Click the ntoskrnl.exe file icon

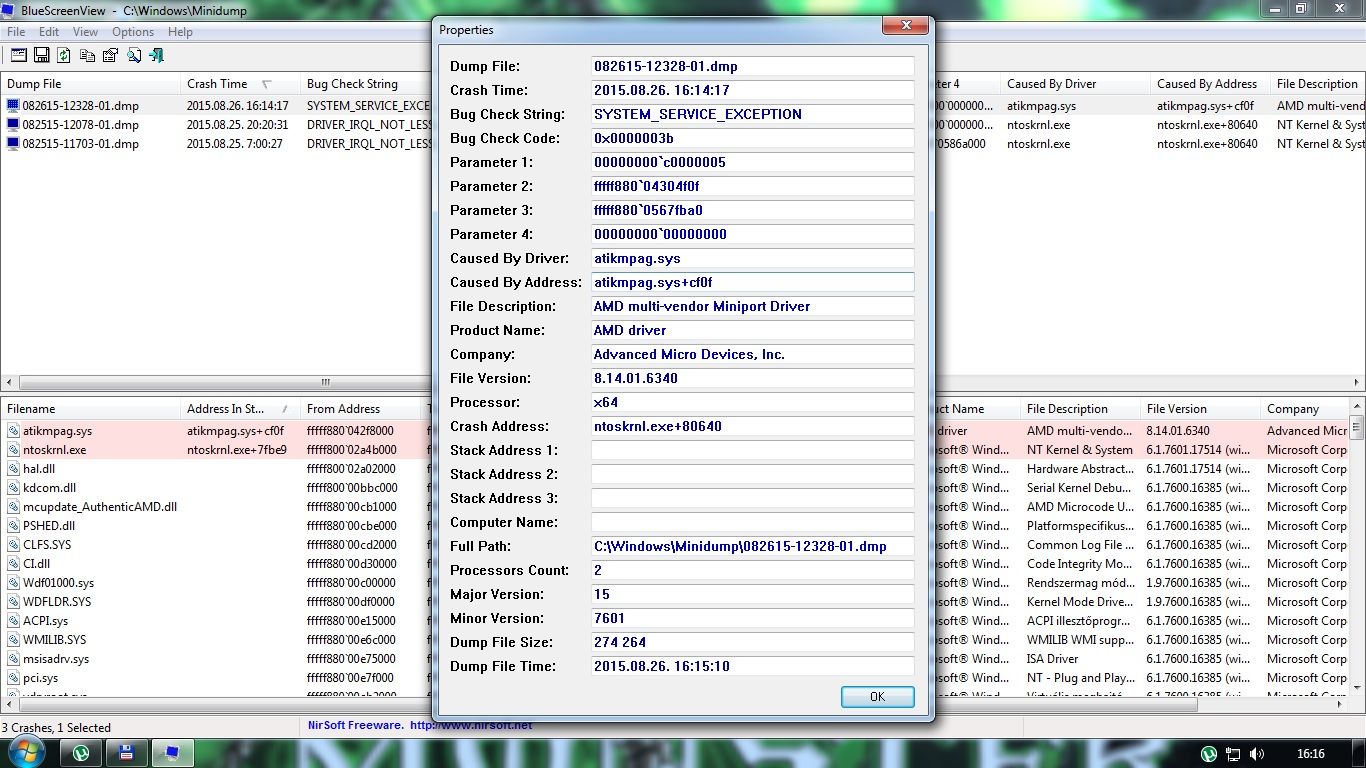pos(13,450)
